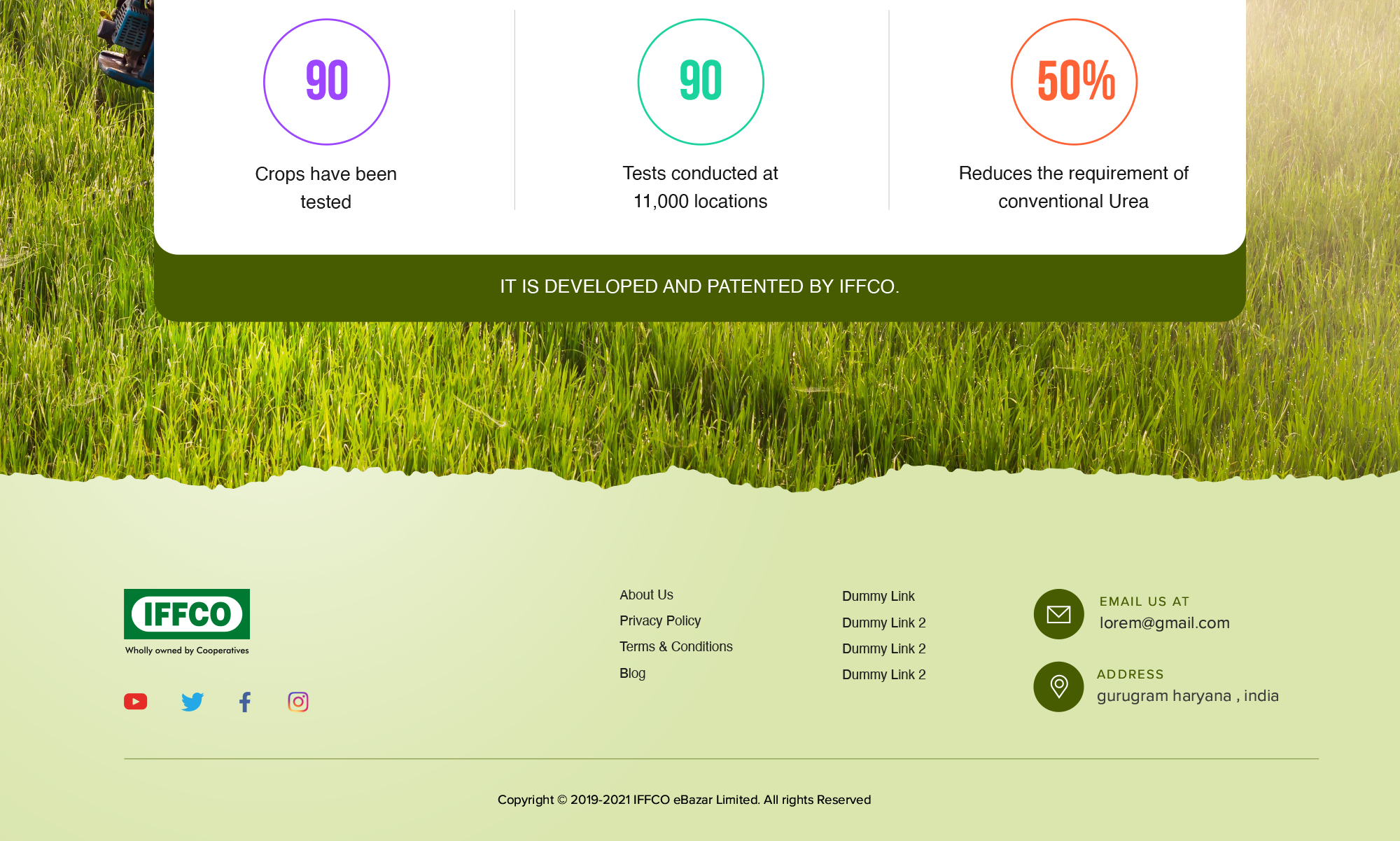Click the first Dummy Link
This screenshot has width=1400, height=841.
(878, 596)
